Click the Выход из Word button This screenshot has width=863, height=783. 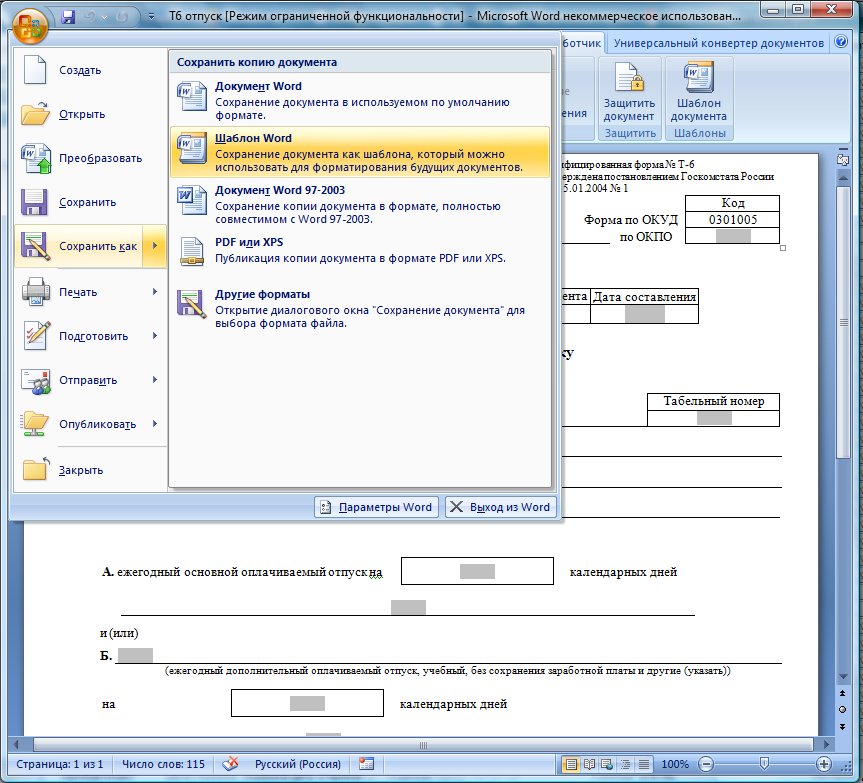pos(500,507)
